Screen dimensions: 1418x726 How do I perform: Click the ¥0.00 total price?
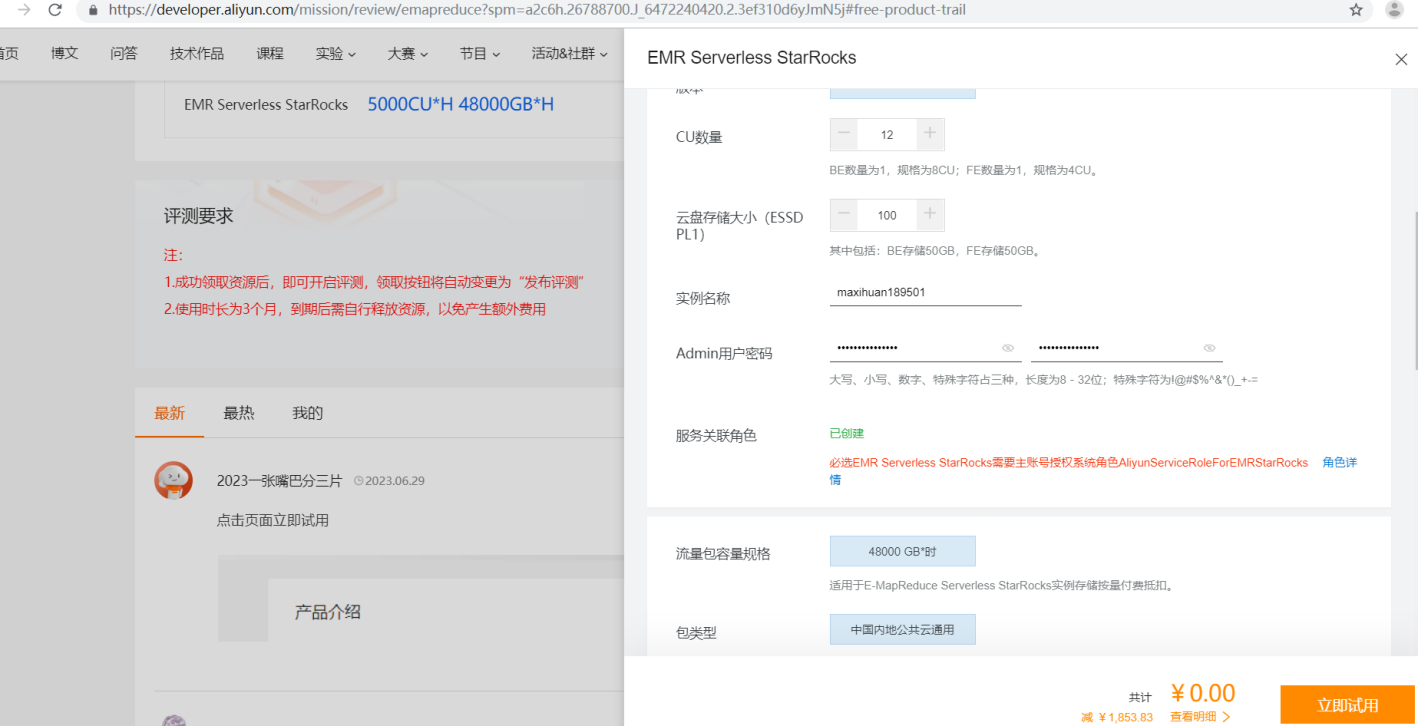1203,693
